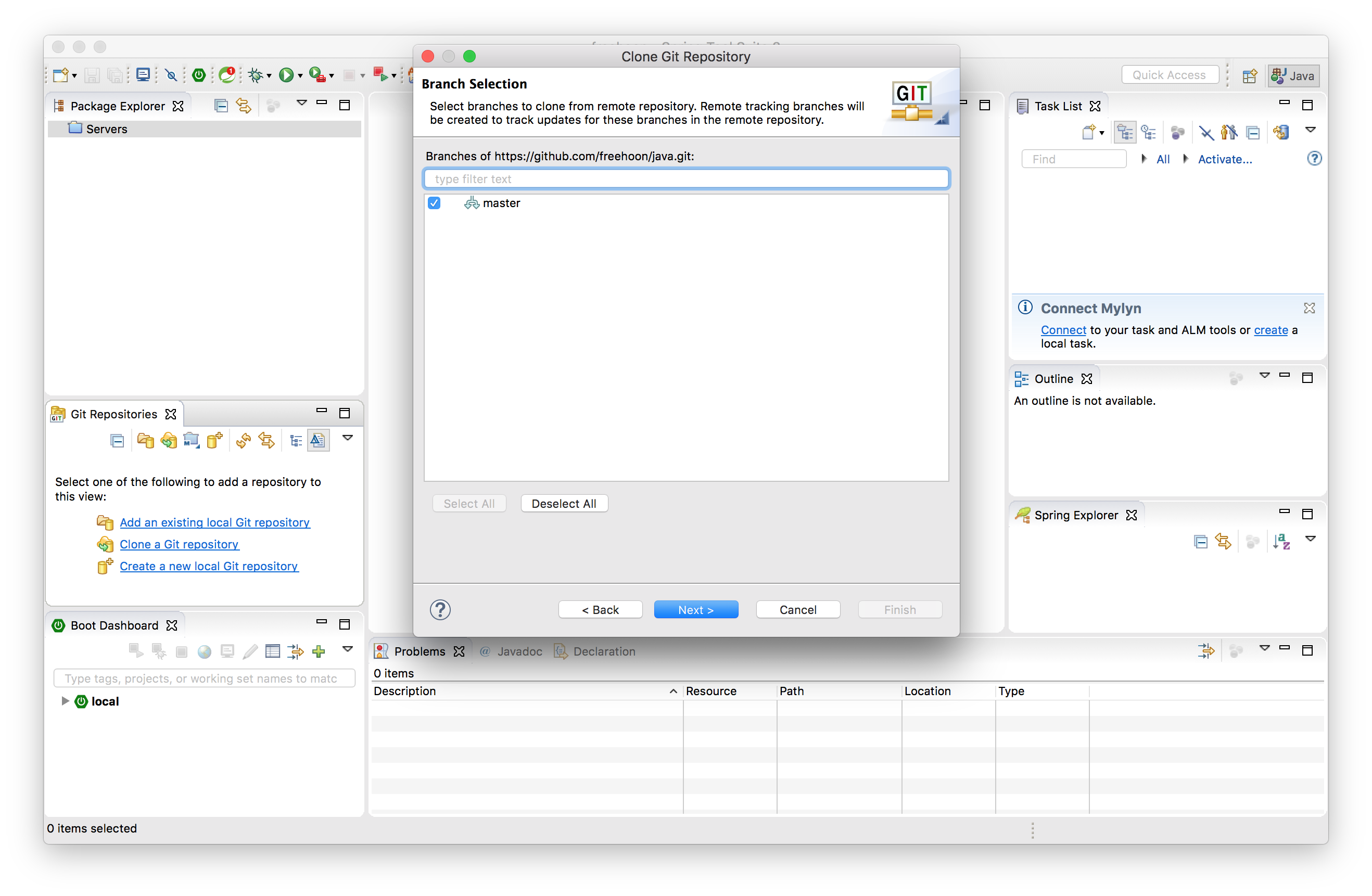Click the Deselect All button

pyautogui.click(x=563, y=504)
